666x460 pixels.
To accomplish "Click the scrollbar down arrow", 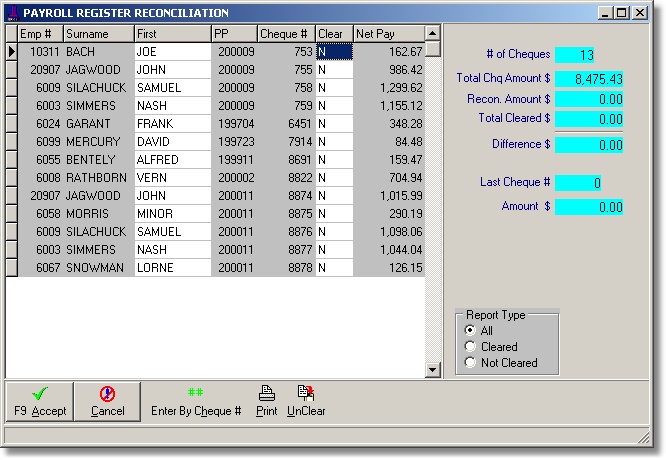I will [x=432, y=370].
